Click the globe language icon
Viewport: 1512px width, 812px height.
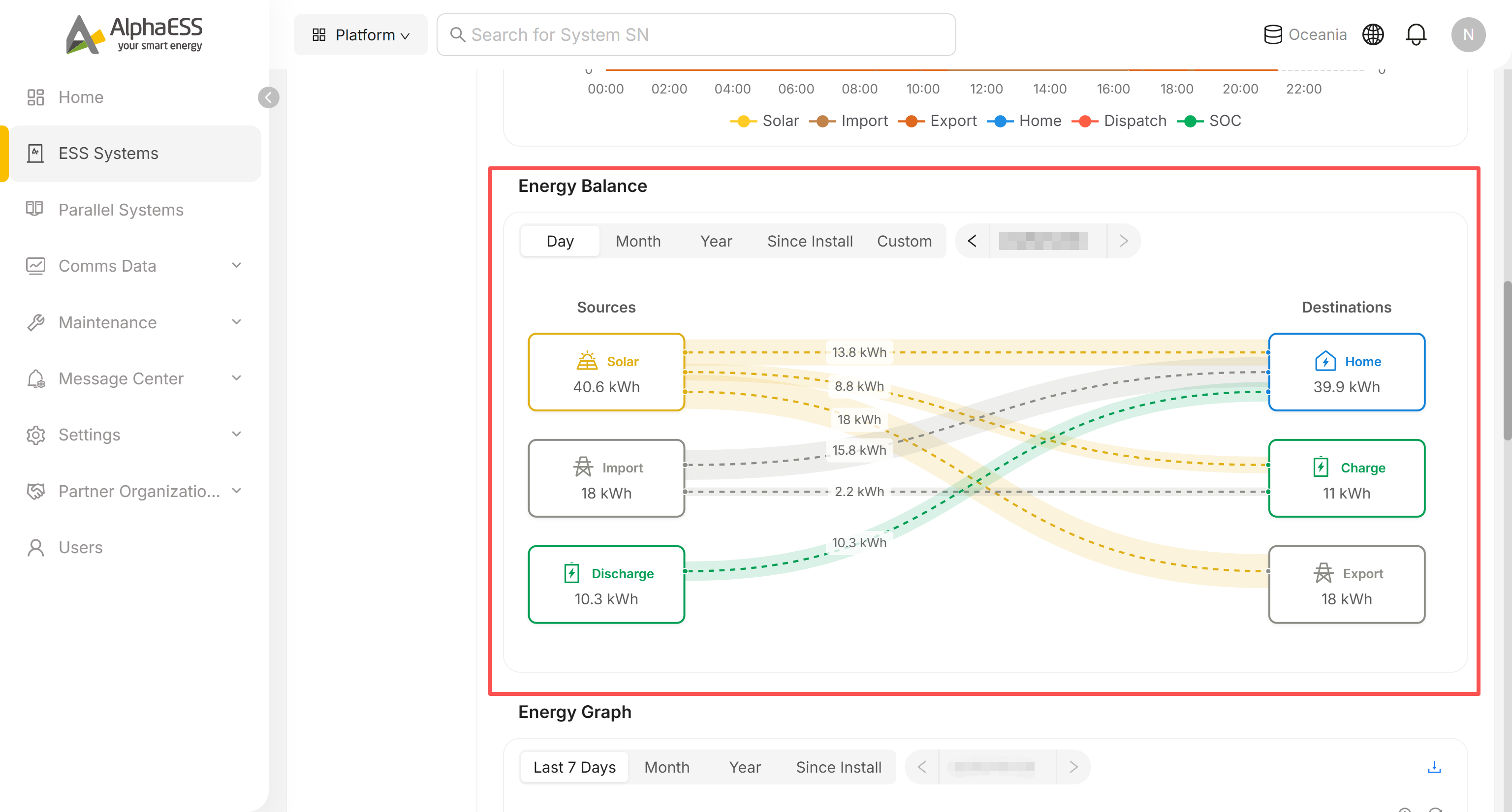point(1373,34)
